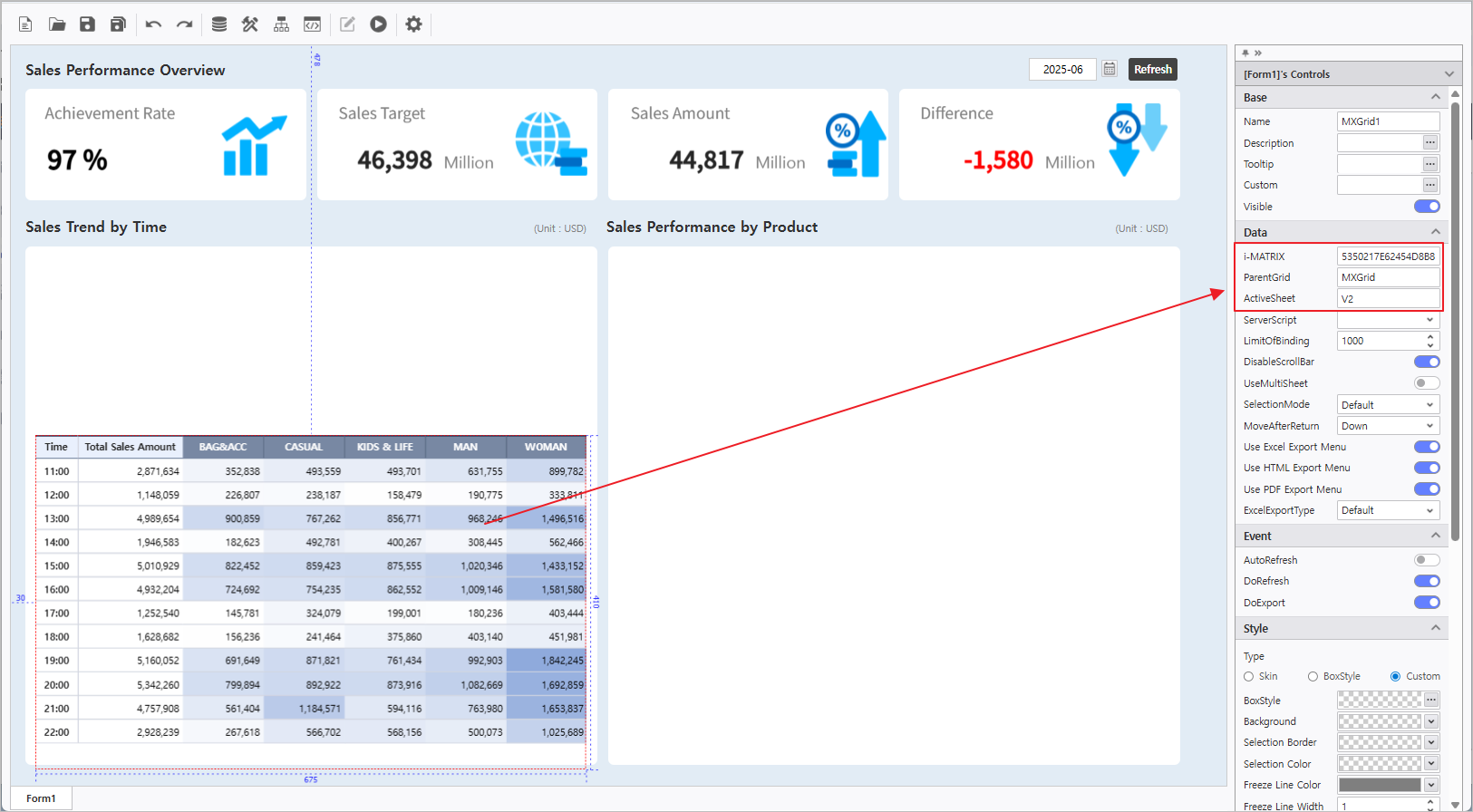This screenshot has height=812, width=1473.
Task: Click the Freeze Line Color swatch
Action: (x=1380, y=785)
